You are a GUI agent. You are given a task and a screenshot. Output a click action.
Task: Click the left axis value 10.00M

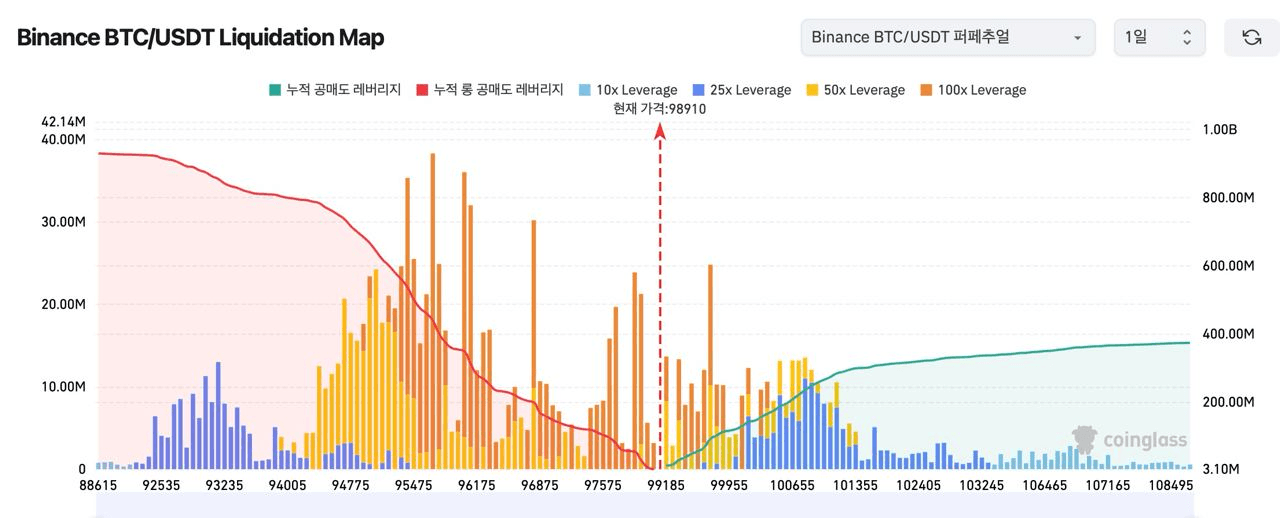(x=63, y=387)
